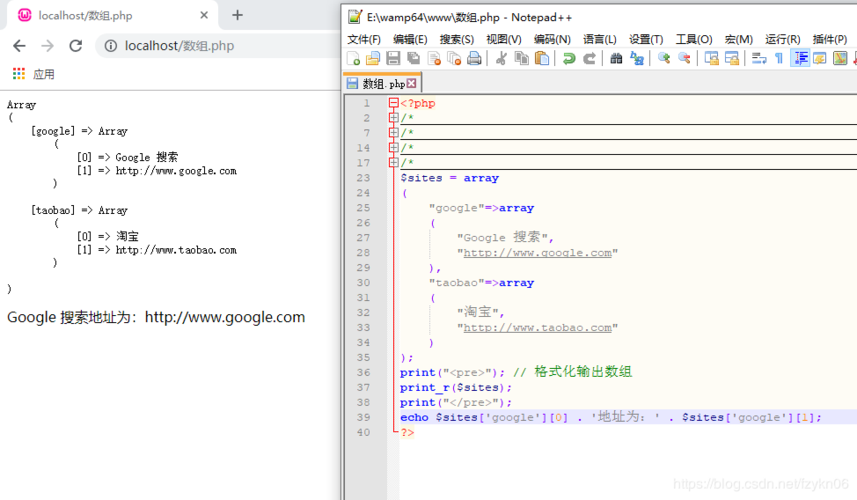Click the $sites = array line in the editor
The height and width of the screenshot is (500, 857).
(449, 178)
